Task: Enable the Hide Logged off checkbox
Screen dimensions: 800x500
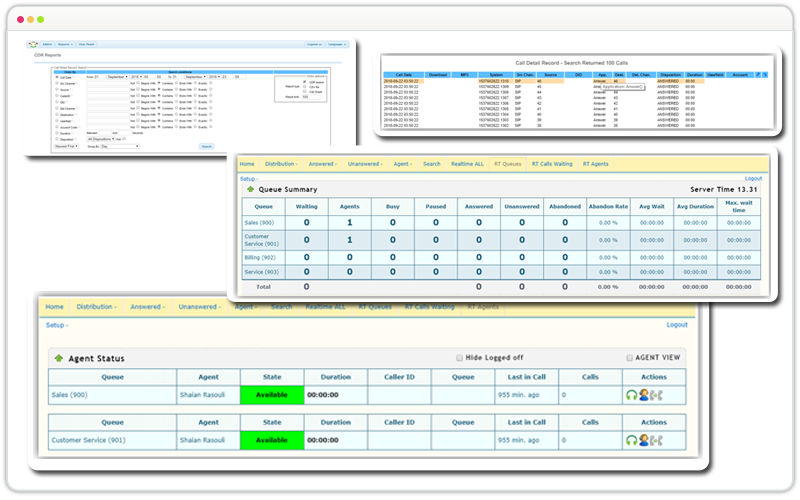Action: click(459, 358)
